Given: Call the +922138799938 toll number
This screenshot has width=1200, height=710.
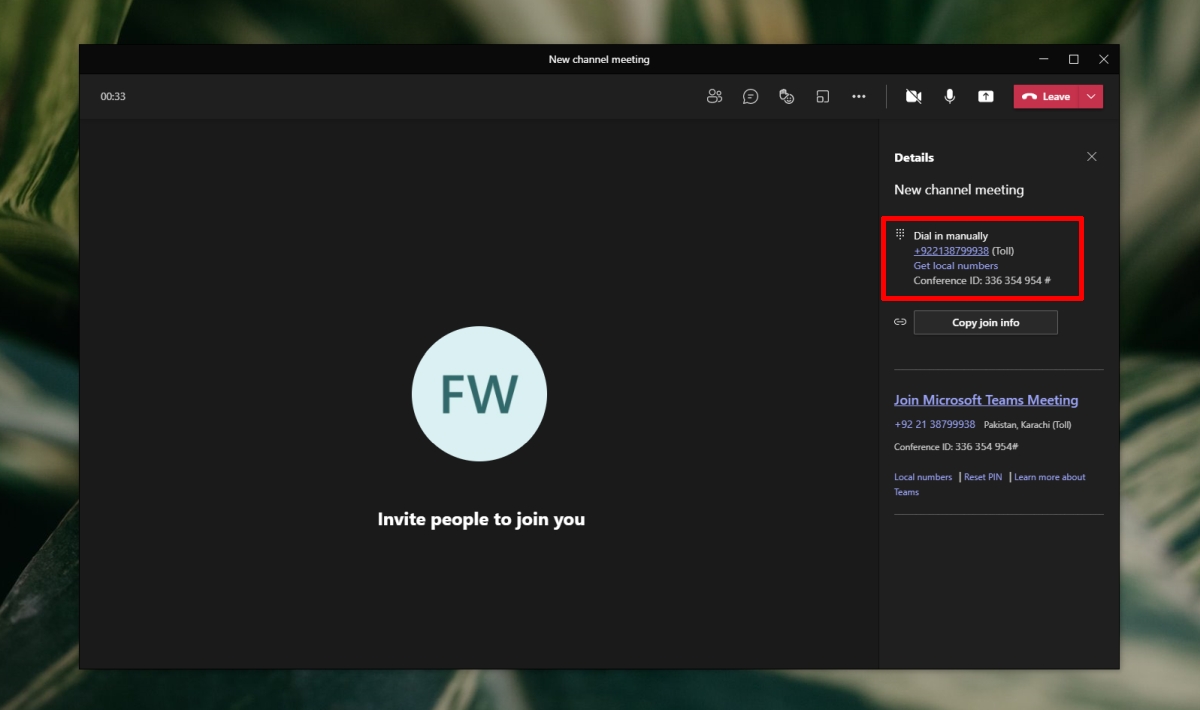Looking at the screenshot, I should pos(951,251).
